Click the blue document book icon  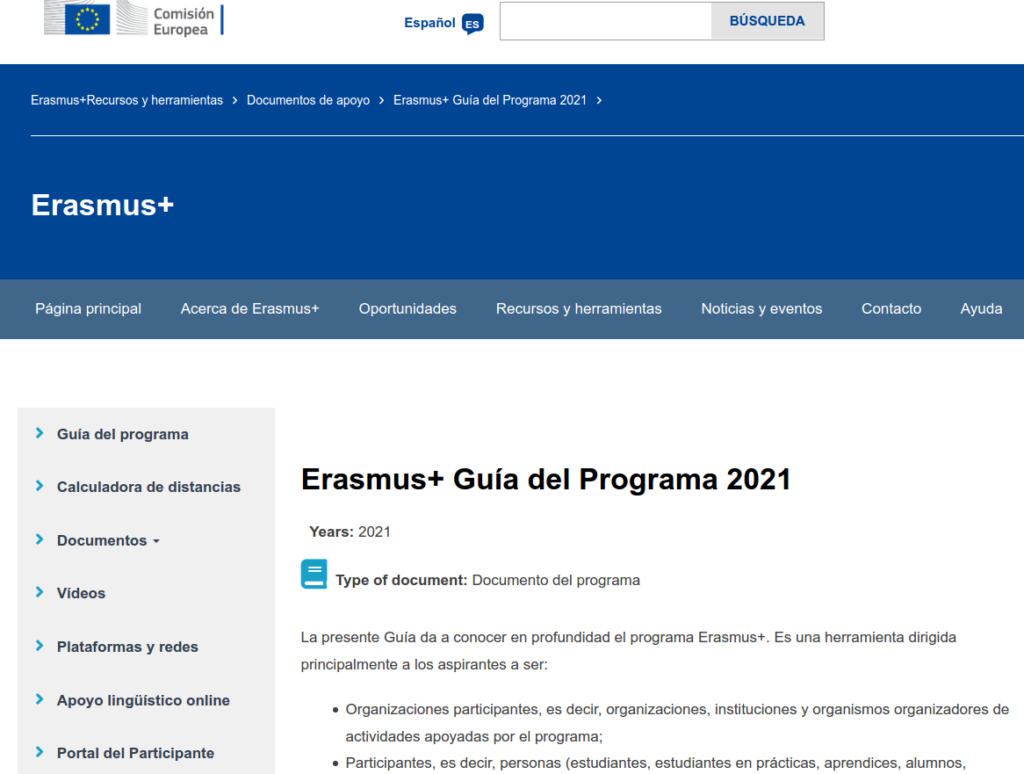click(x=314, y=575)
